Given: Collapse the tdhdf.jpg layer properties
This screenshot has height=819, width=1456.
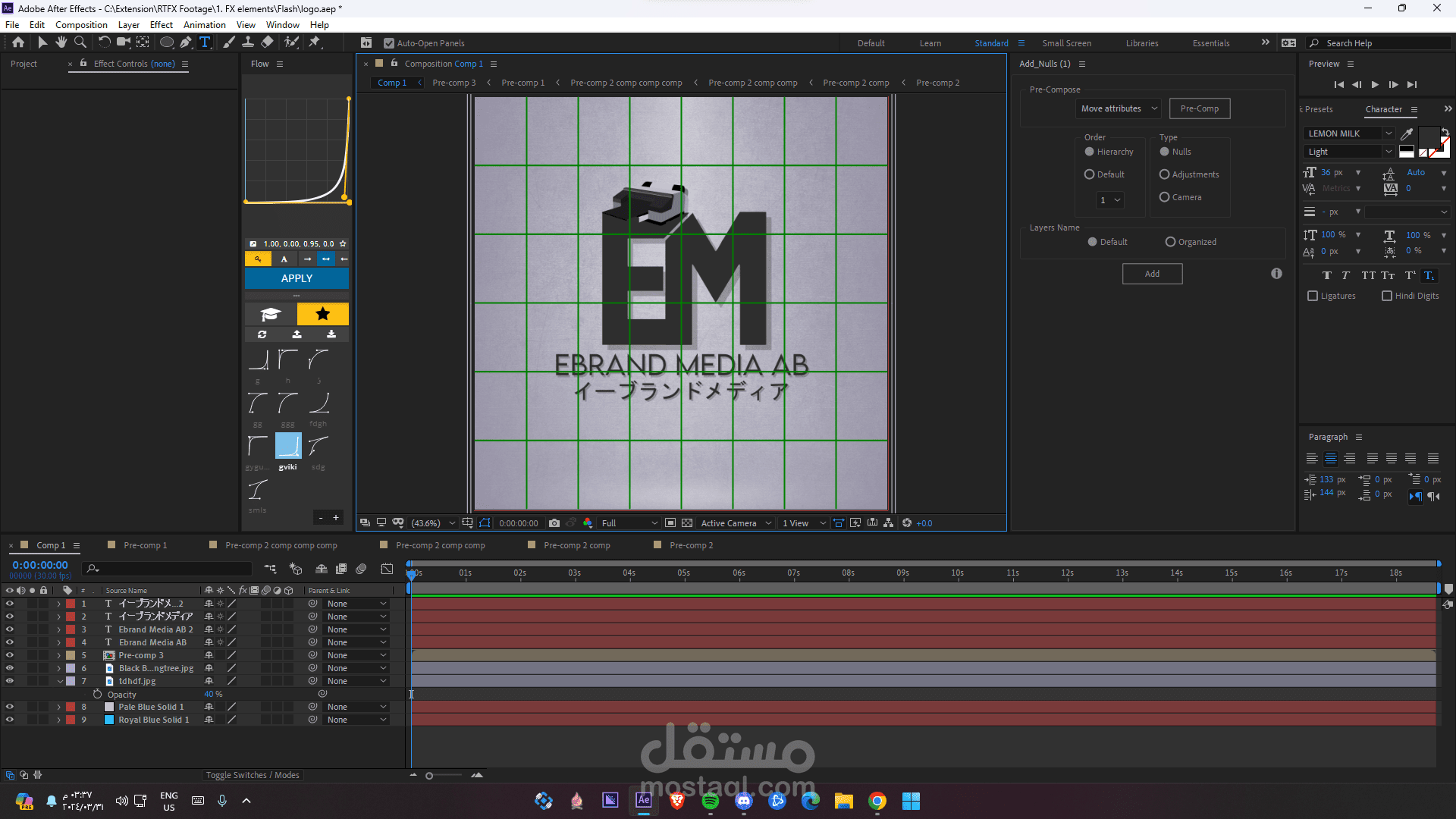Looking at the screenshot, I should pos(59,681).
